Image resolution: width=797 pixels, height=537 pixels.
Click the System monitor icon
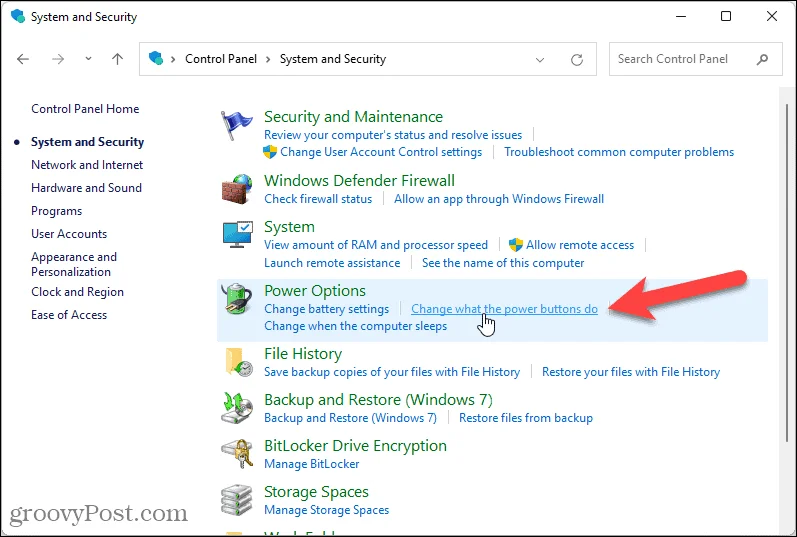coord(237,234)
